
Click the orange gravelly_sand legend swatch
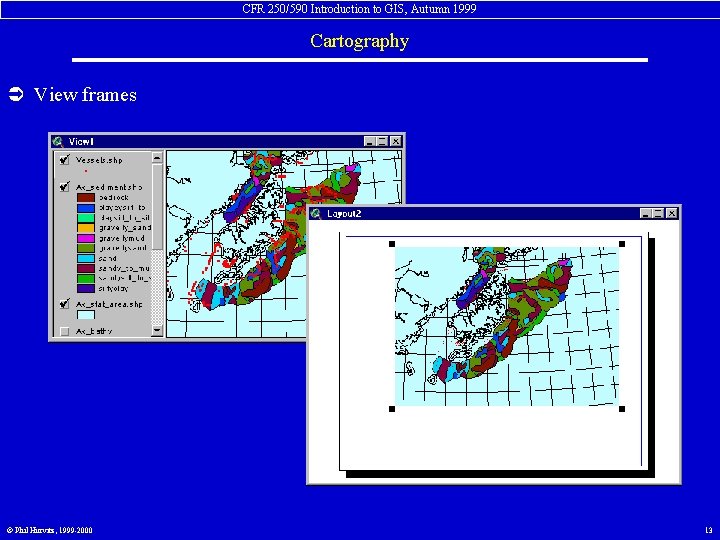(86, 228)
